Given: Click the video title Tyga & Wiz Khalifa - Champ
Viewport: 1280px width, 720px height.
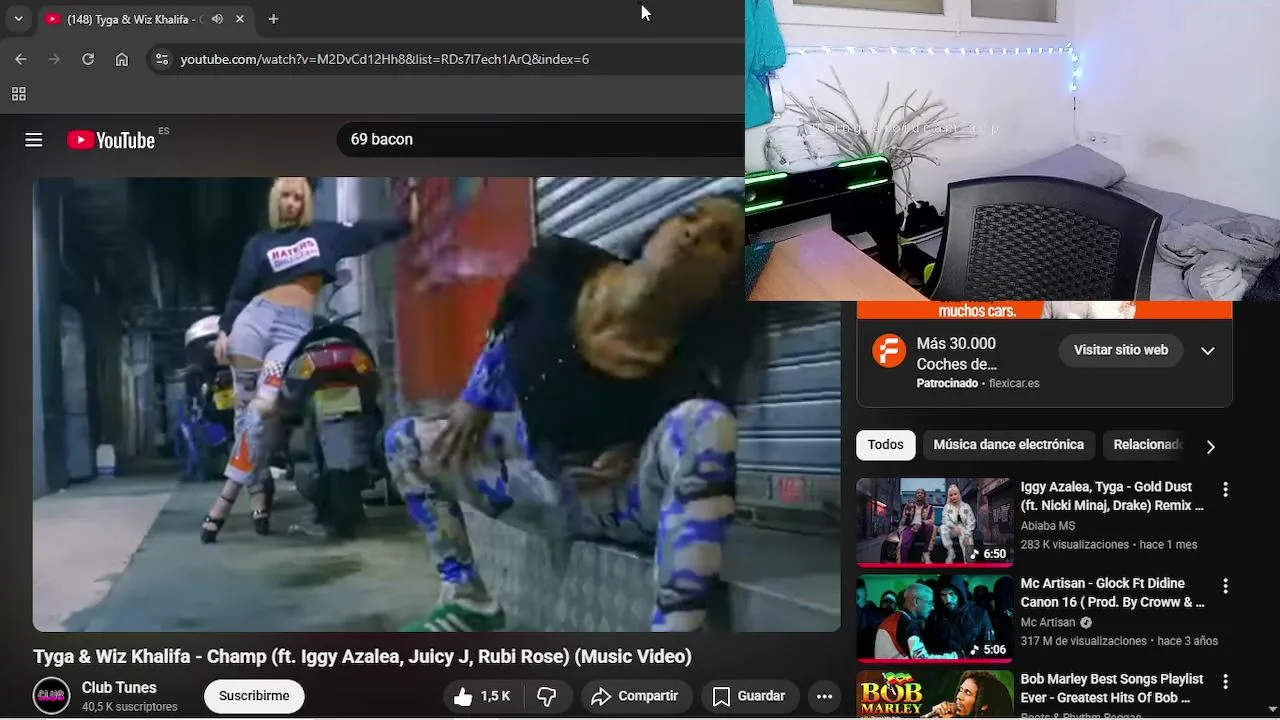Looking at the screenshot, I should (x=362, y=657).
